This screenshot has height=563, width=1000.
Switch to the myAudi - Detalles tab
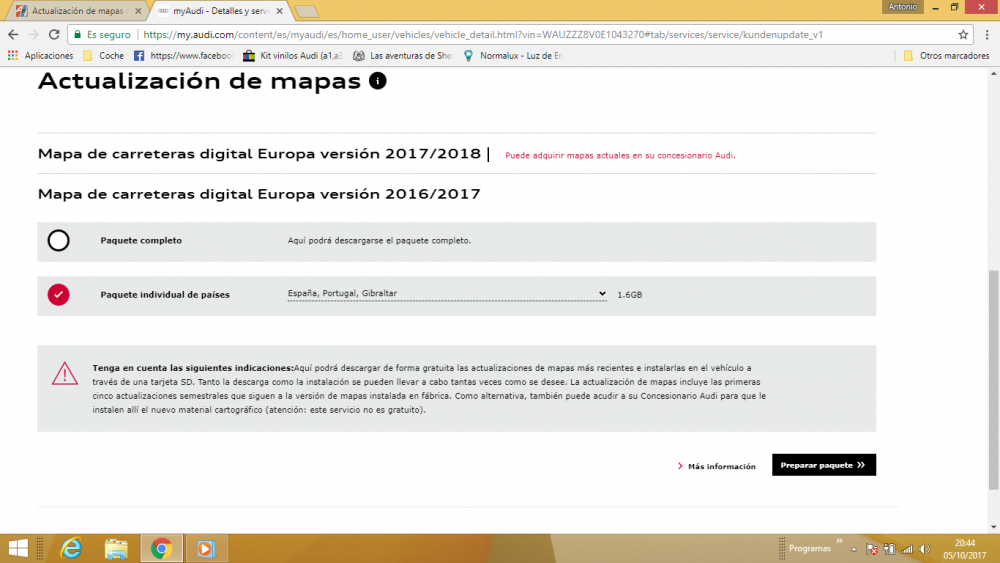(x=220, y=11)
